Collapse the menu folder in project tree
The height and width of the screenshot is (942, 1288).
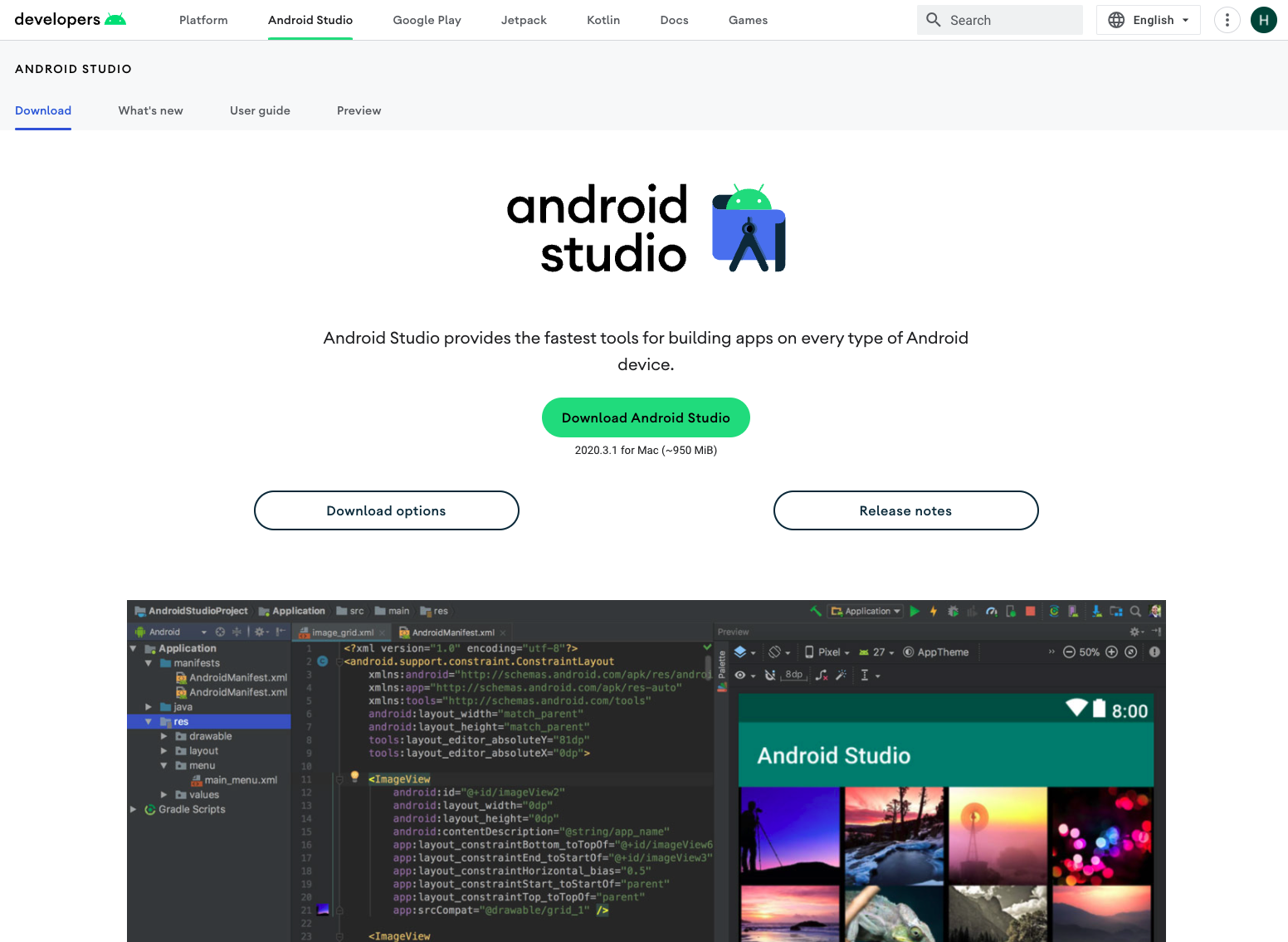(x=163, y=765)
